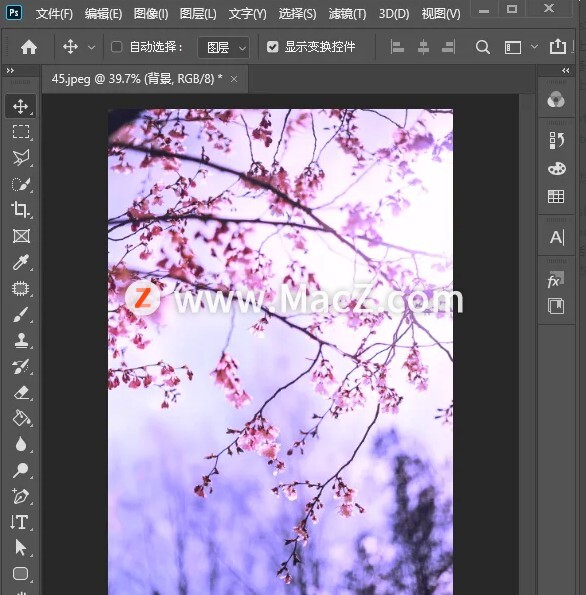Open the 选择(S) menu
This screenshot has height=595, width=586.
pos(297,14)
